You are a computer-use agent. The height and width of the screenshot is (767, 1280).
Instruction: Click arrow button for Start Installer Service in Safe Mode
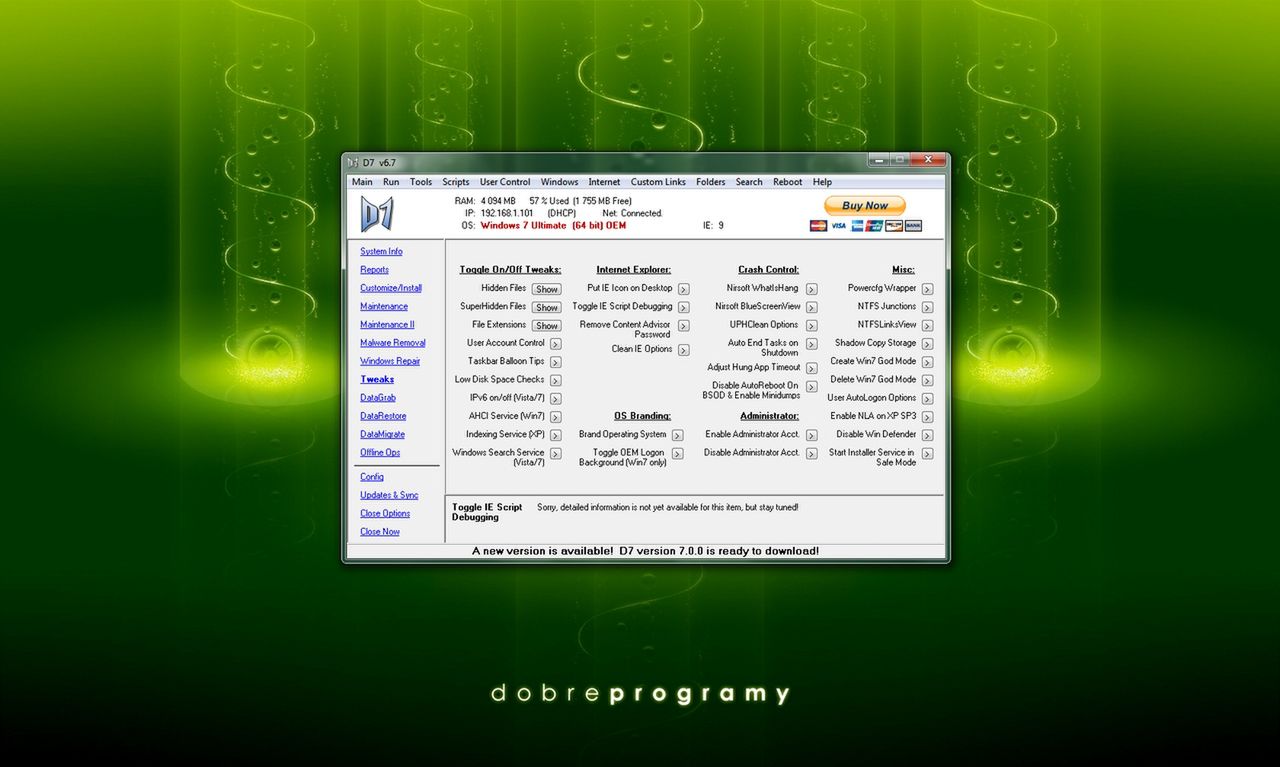(927, 454)
